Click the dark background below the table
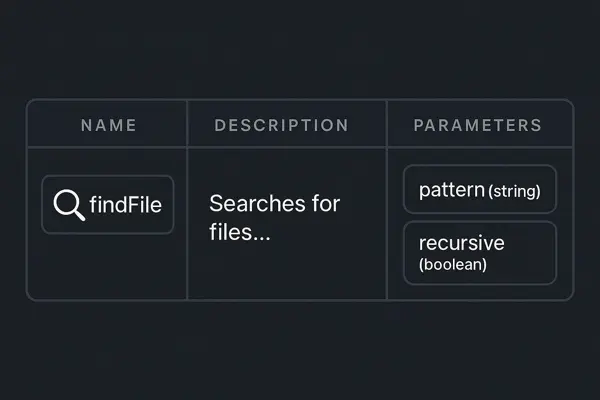 click(300, 350)
